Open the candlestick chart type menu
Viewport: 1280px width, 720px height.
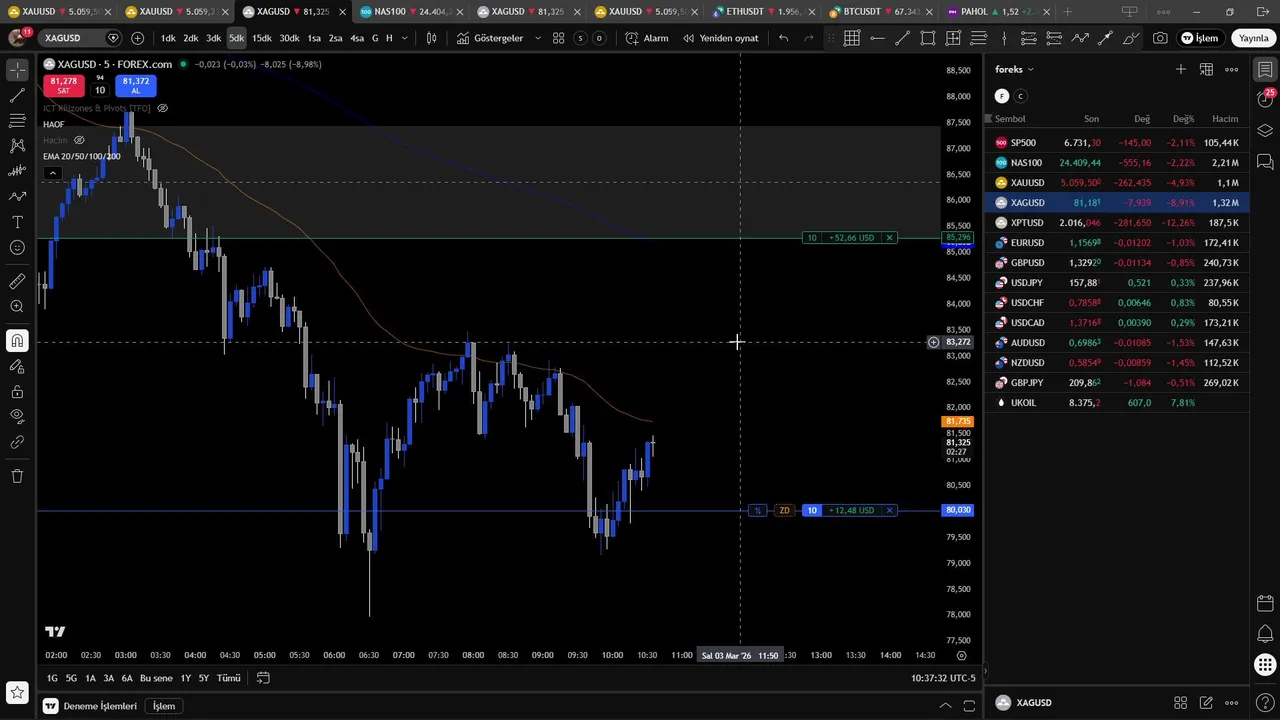point(431,38)
